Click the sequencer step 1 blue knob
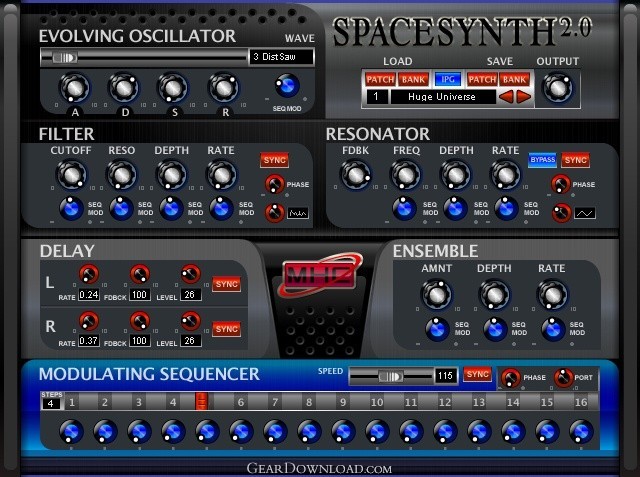This screenshot has height=477, width=640. pyautogui.click(x=71, y=432)
